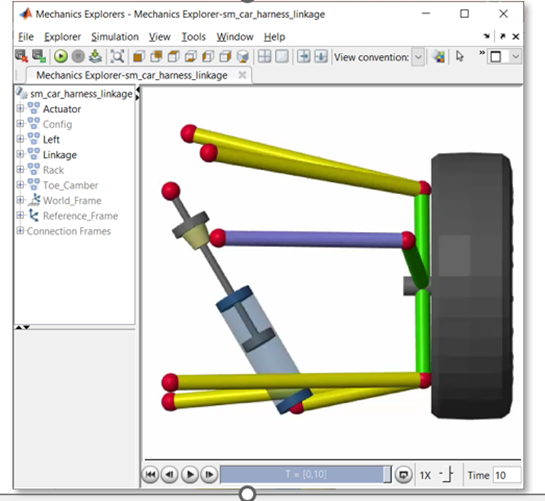Play the simulation animation
545x501 pixels.
coord(190,475)
